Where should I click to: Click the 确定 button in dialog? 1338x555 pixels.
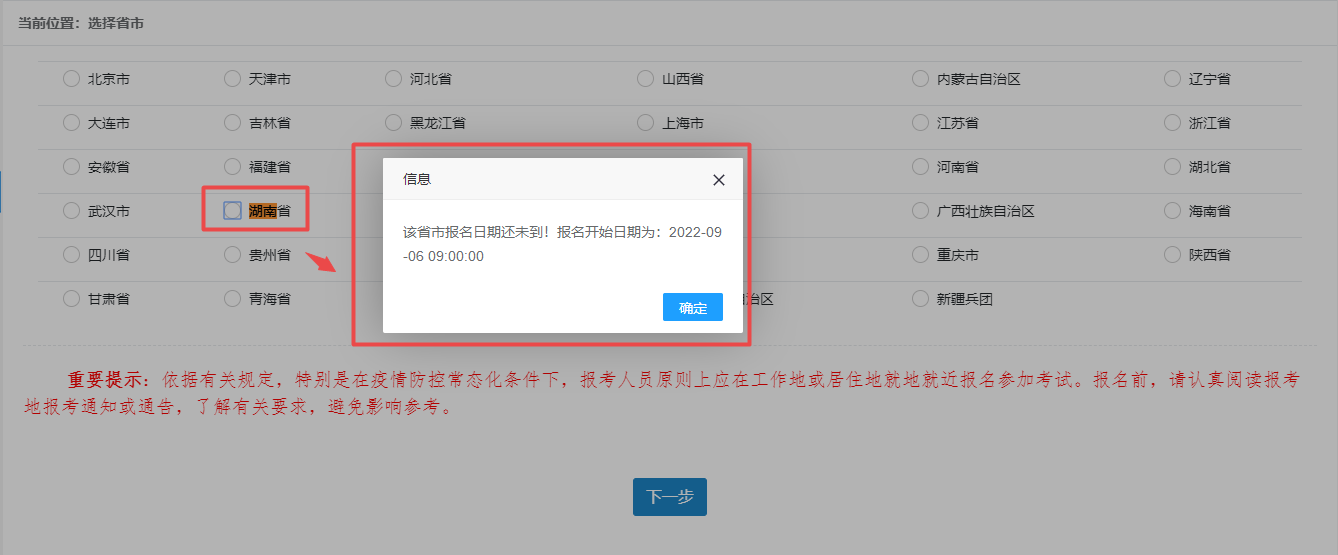pyautogui.click(x=692, y=307)
